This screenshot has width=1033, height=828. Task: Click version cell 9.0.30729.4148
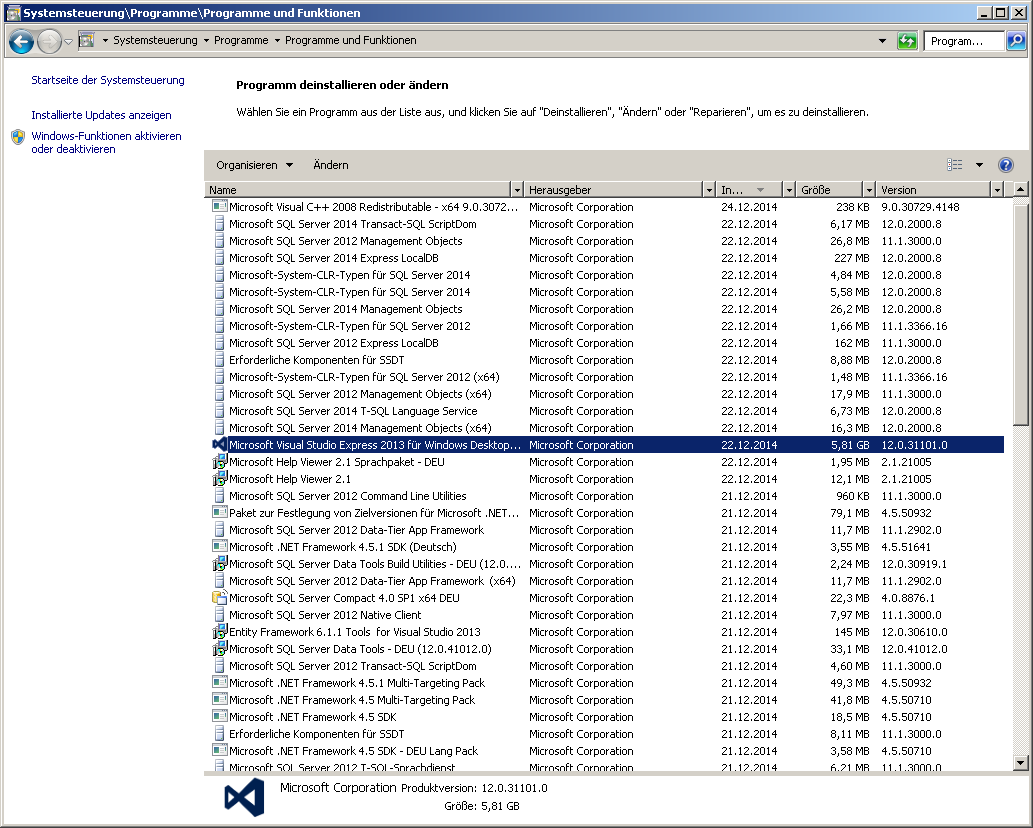pyautogui.click(x=920, y=207)
